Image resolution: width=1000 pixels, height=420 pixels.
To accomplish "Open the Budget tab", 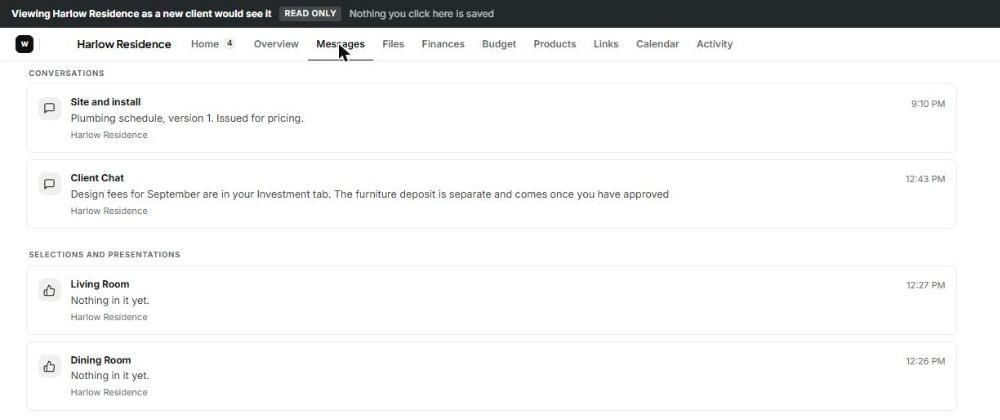I will (499, 44).
